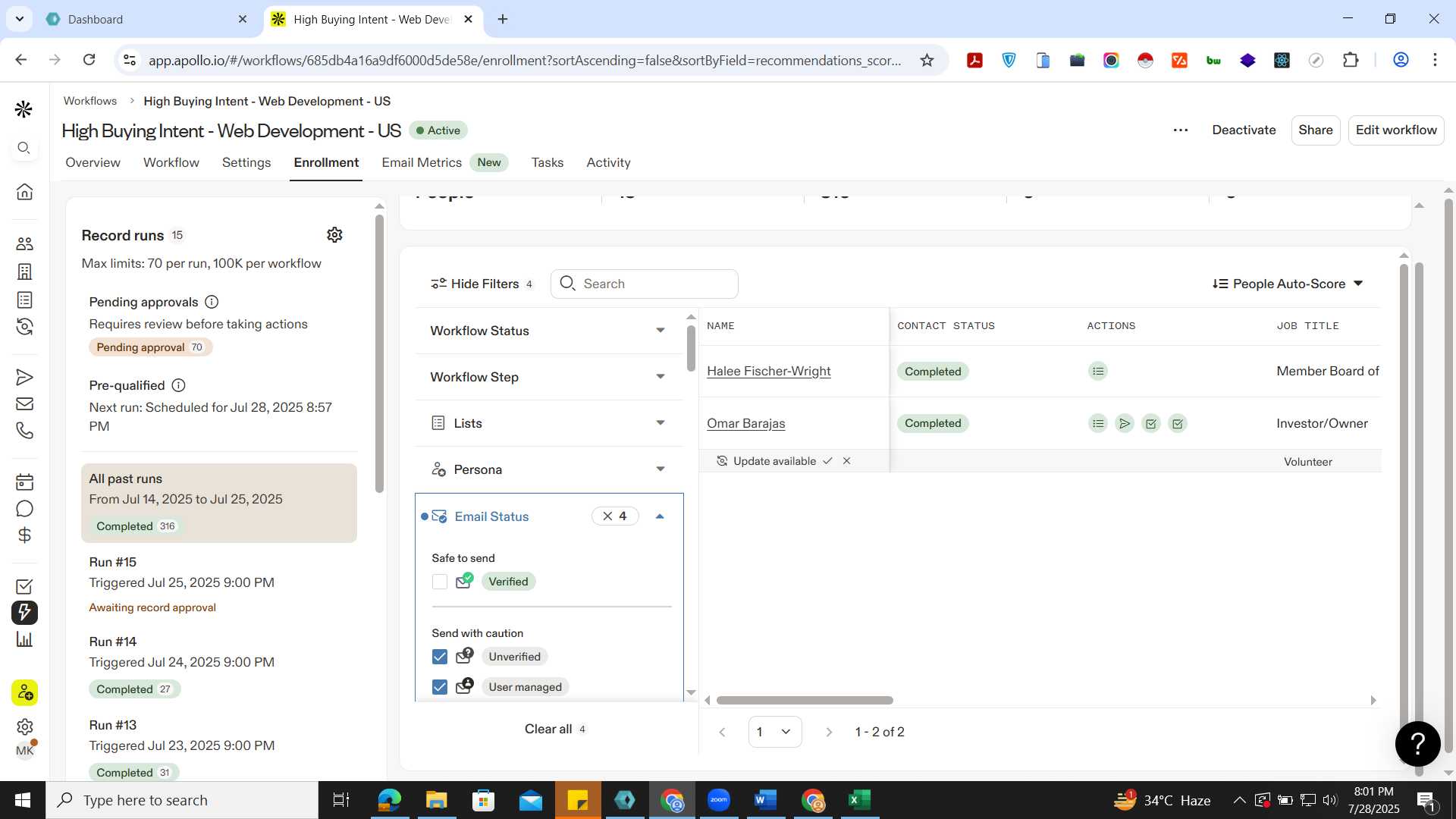Select All past runs card
Screen dimensions: 1456x819
click(219, 503)
